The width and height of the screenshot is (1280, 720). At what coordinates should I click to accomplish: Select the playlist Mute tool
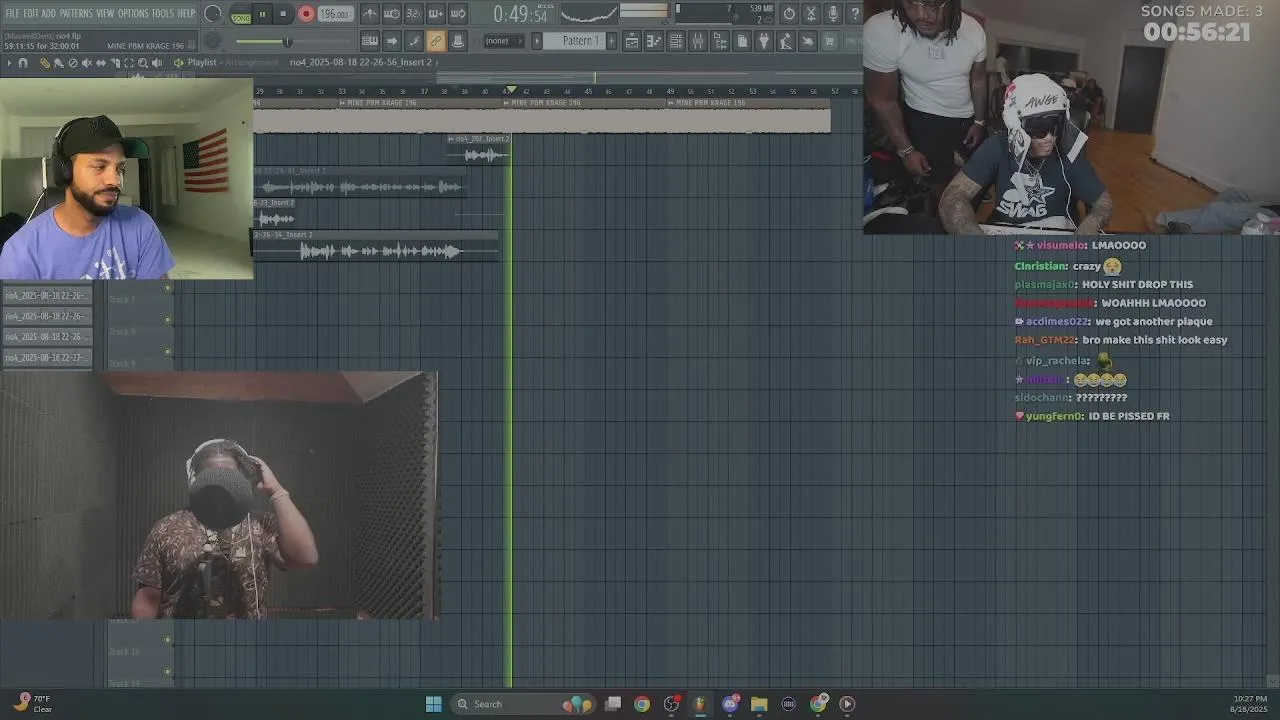pyautogui.click(x=86, y=63)
